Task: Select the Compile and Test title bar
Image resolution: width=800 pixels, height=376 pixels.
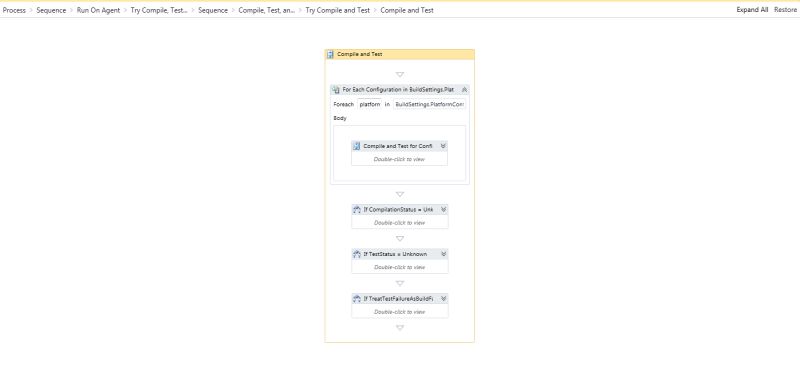Action: [399, 54]
